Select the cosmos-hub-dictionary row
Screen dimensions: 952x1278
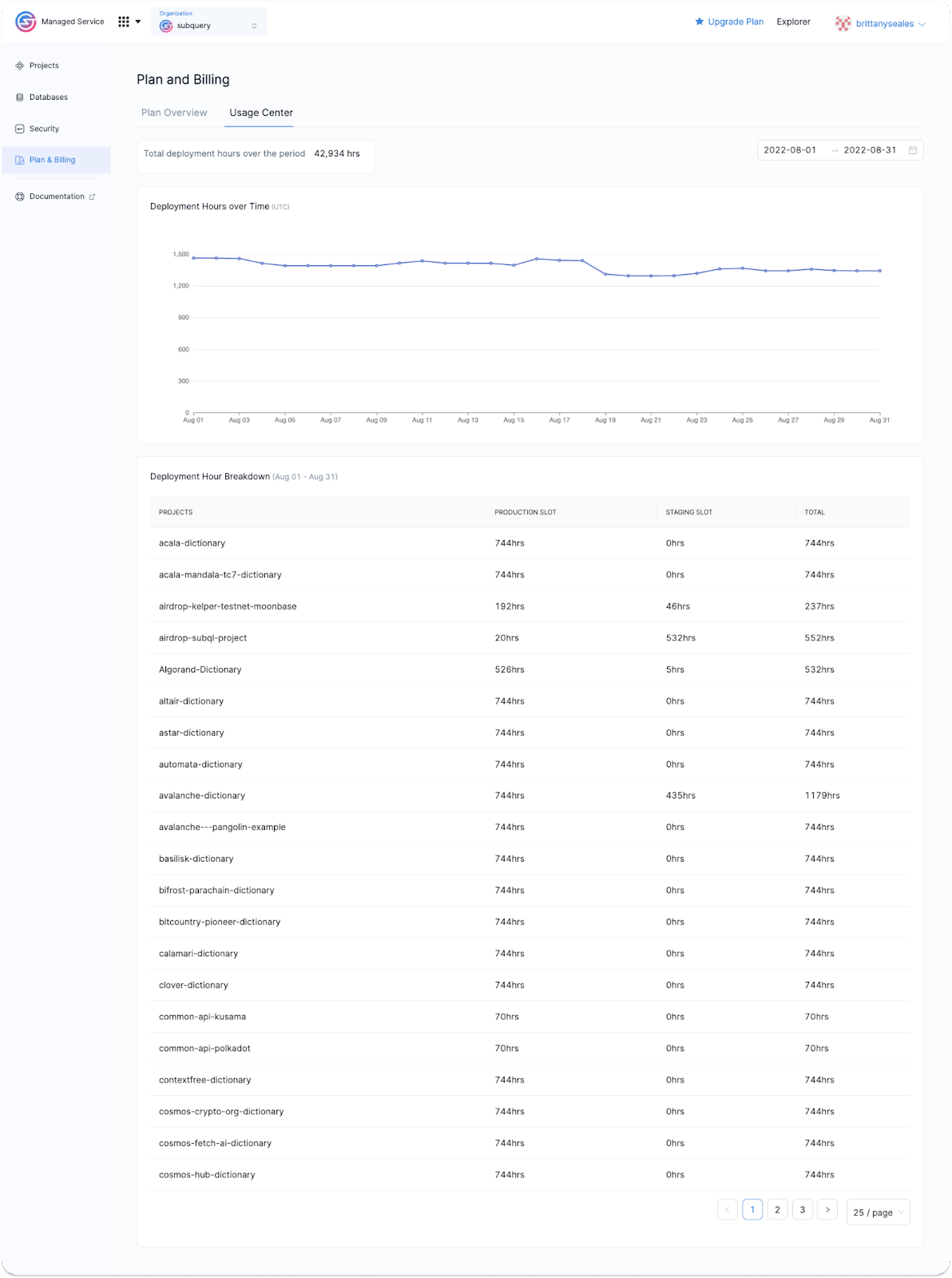click(x=530, y=1174)
